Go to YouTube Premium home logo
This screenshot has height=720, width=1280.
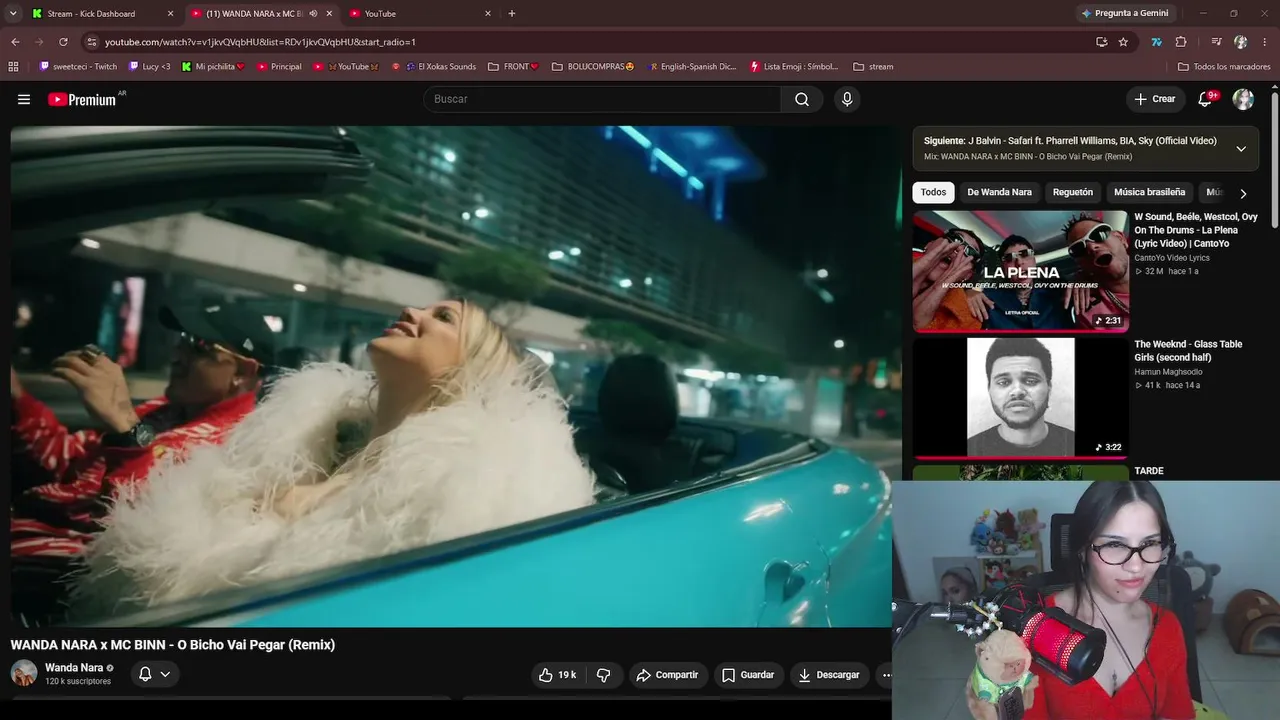[82, 99]
